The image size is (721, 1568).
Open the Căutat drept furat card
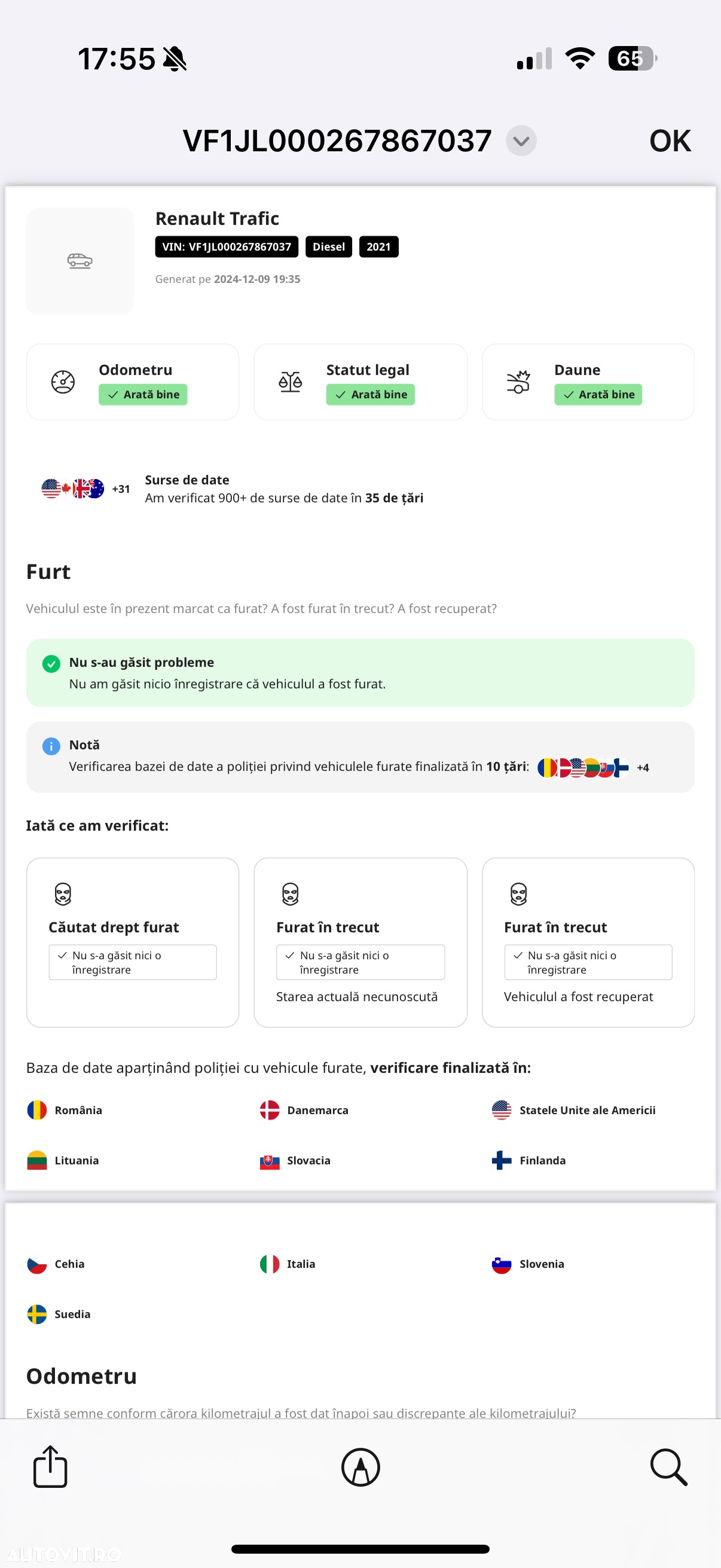[133, 942]
